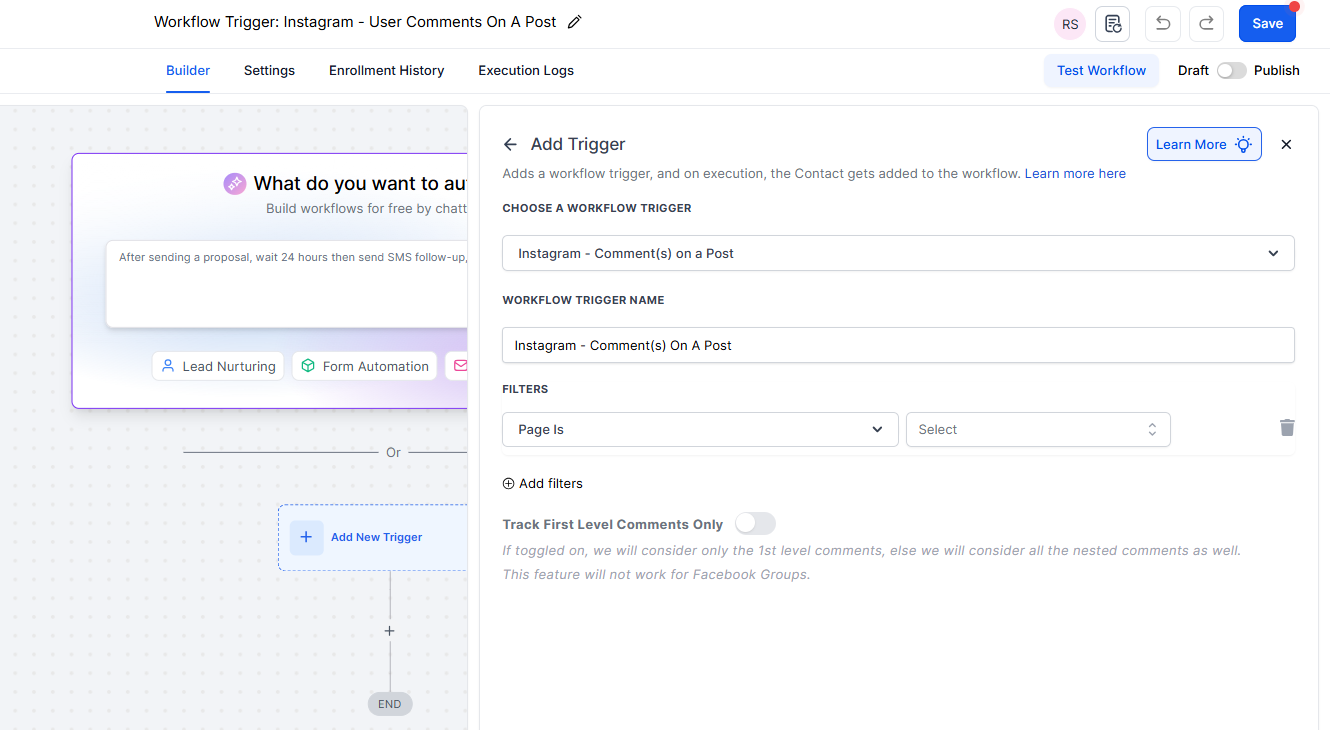Click the undo arrow icon

click(1162, 24)
